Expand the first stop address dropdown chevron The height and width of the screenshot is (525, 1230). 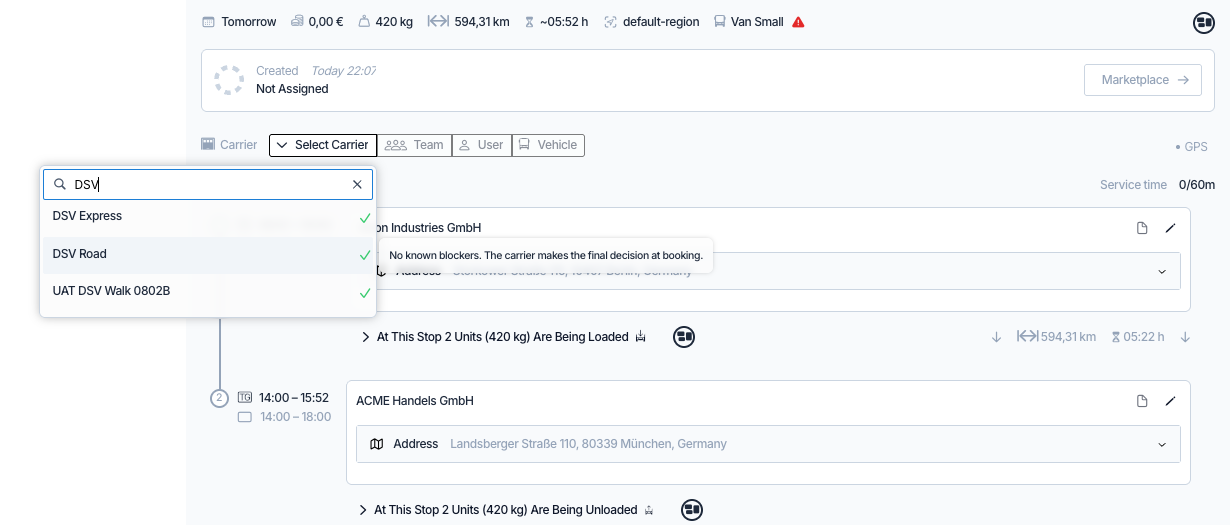[1162, 271]
